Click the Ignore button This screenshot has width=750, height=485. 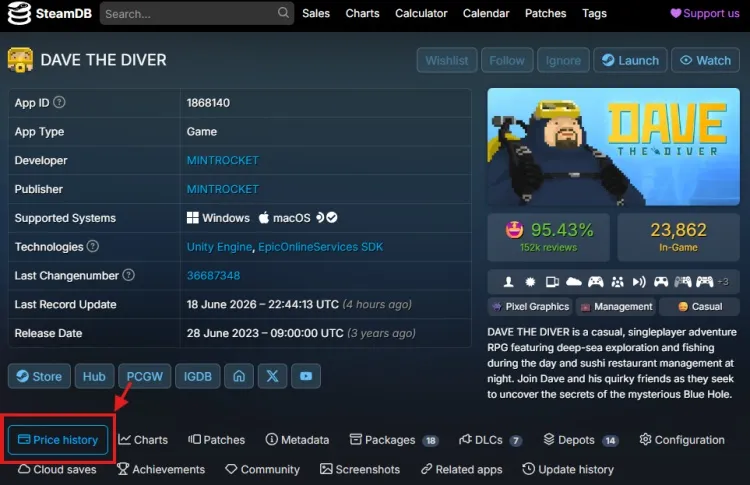[563, 60]
